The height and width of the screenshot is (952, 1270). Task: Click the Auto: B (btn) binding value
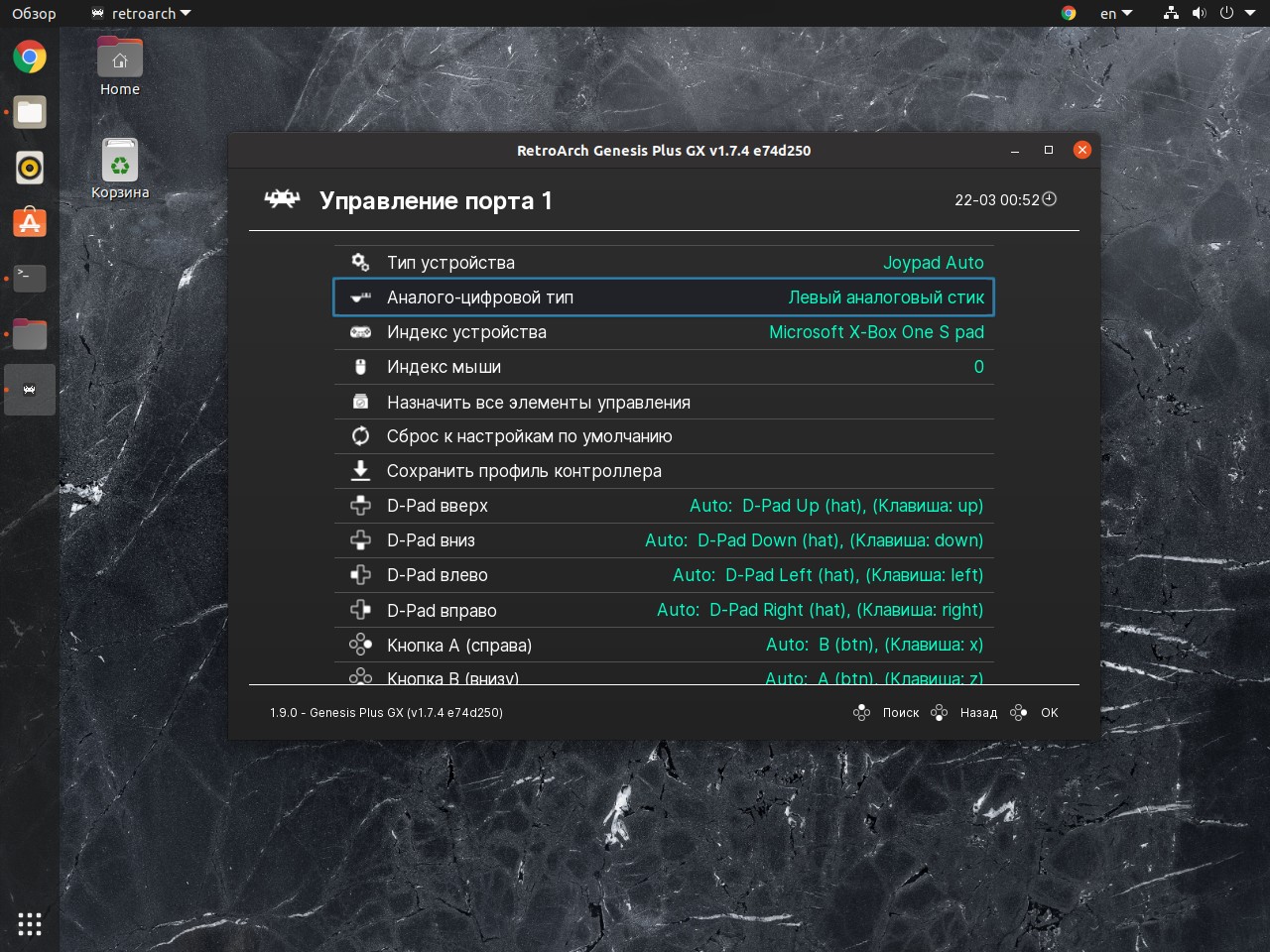(x=874, y=645)
